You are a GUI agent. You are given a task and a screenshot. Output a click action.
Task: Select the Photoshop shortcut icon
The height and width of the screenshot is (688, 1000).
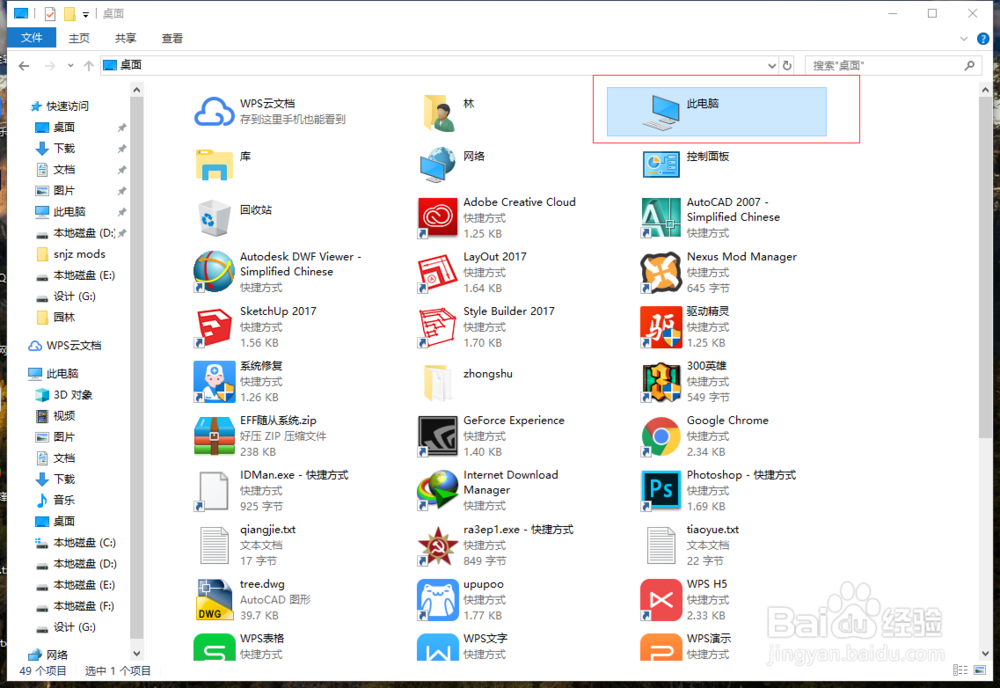pos(661,490)
